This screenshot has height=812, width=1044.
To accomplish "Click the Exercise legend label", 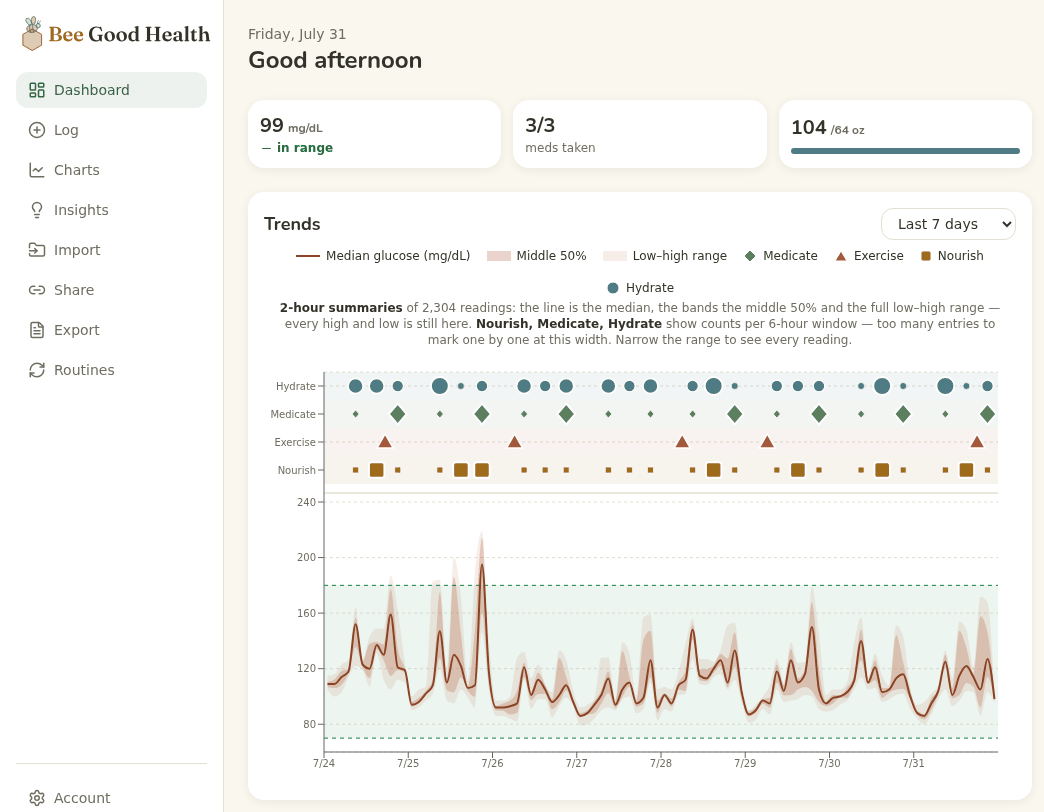I will point(878,256).
